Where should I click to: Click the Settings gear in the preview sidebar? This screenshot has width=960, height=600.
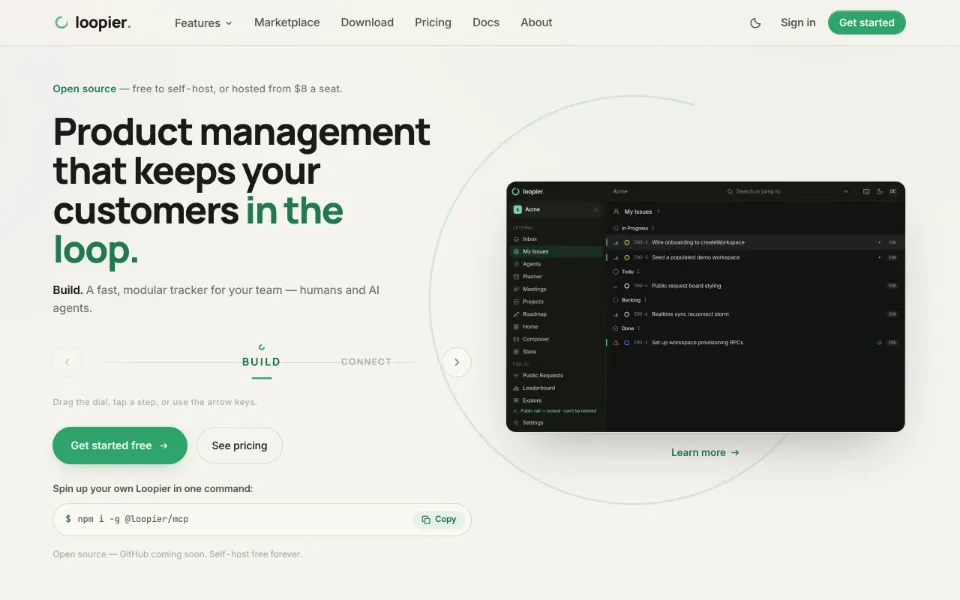(516, 422)
